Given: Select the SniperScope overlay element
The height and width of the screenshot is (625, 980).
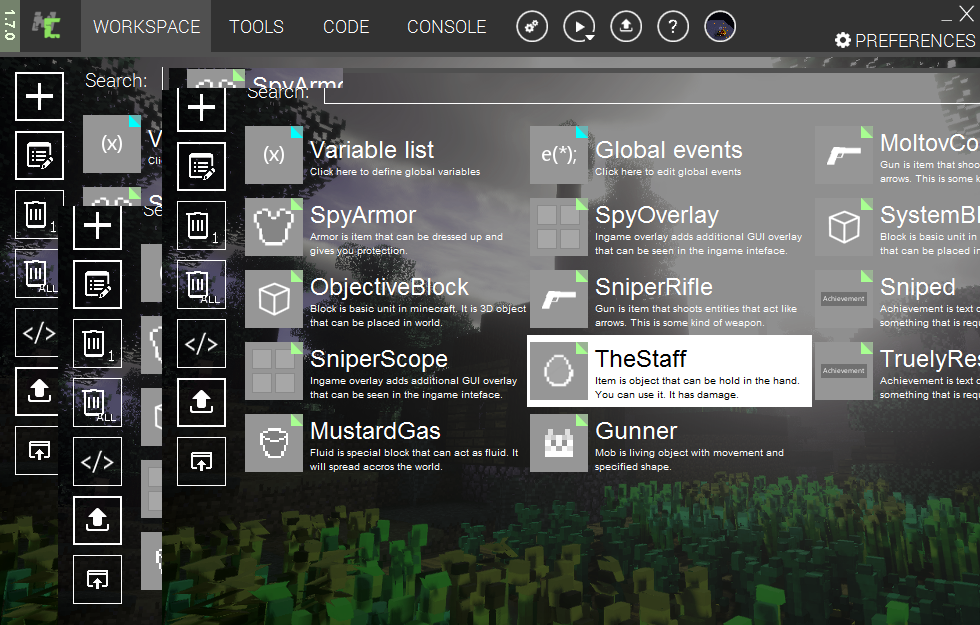Looking at the screenshot, I should tap(386, 371).
